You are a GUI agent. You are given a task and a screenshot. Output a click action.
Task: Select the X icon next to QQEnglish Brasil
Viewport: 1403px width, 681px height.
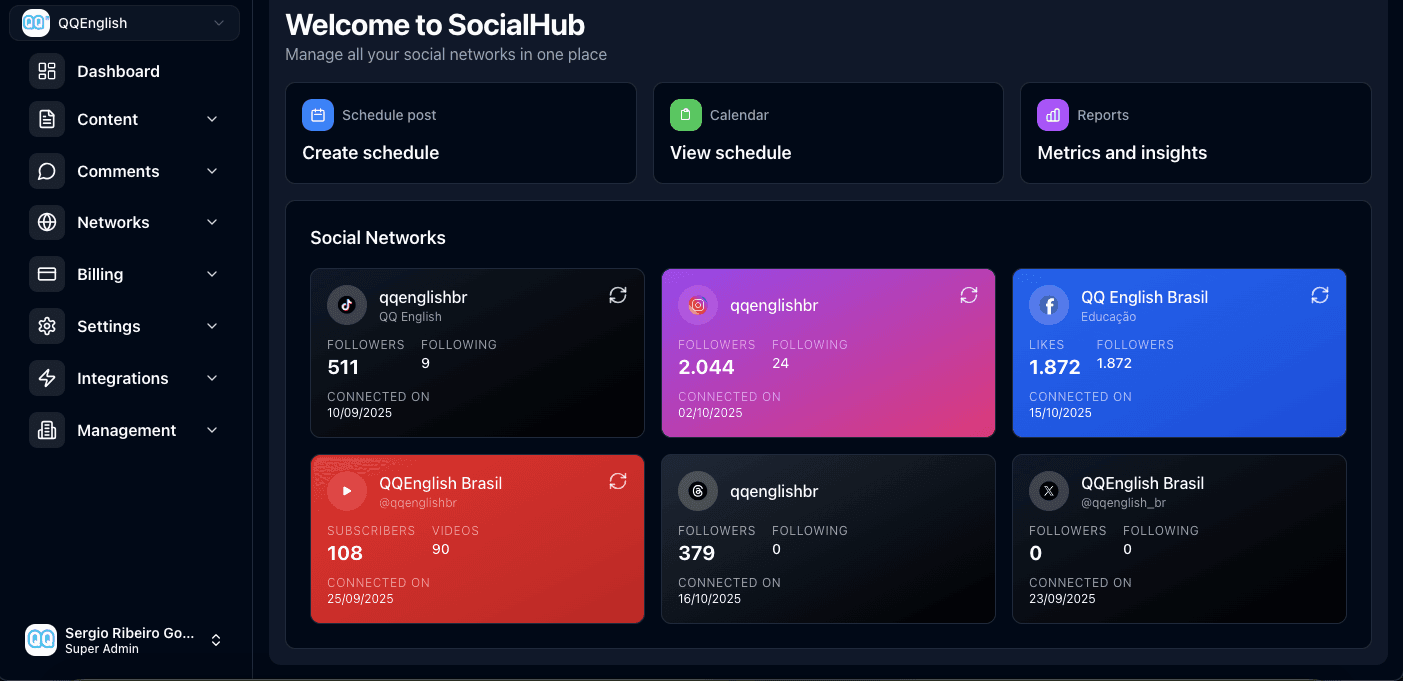tap(1048, 491)
